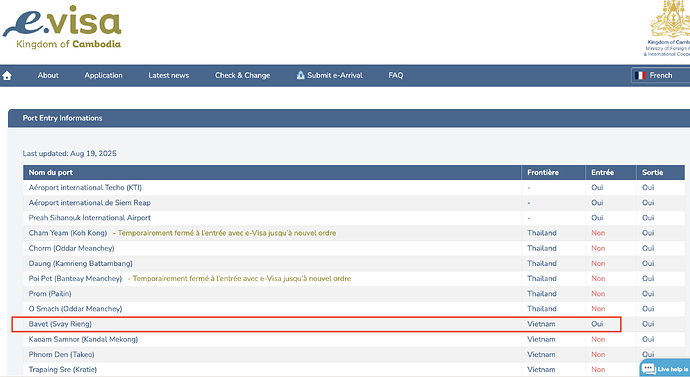Viewport: 690px width, 377px height.
Task: Open the FAQ page
Action: pyautogui.click(x=396, y=75)
